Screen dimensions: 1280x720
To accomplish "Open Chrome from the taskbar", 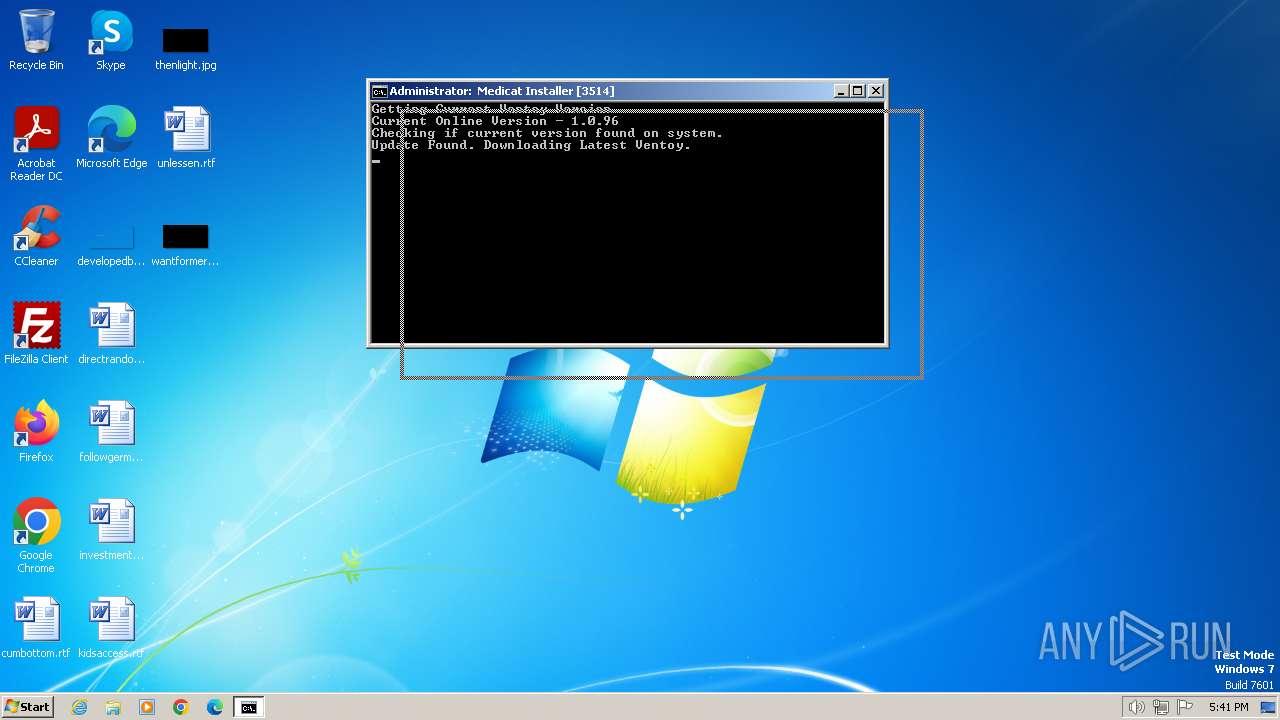I will coord(181,707).
